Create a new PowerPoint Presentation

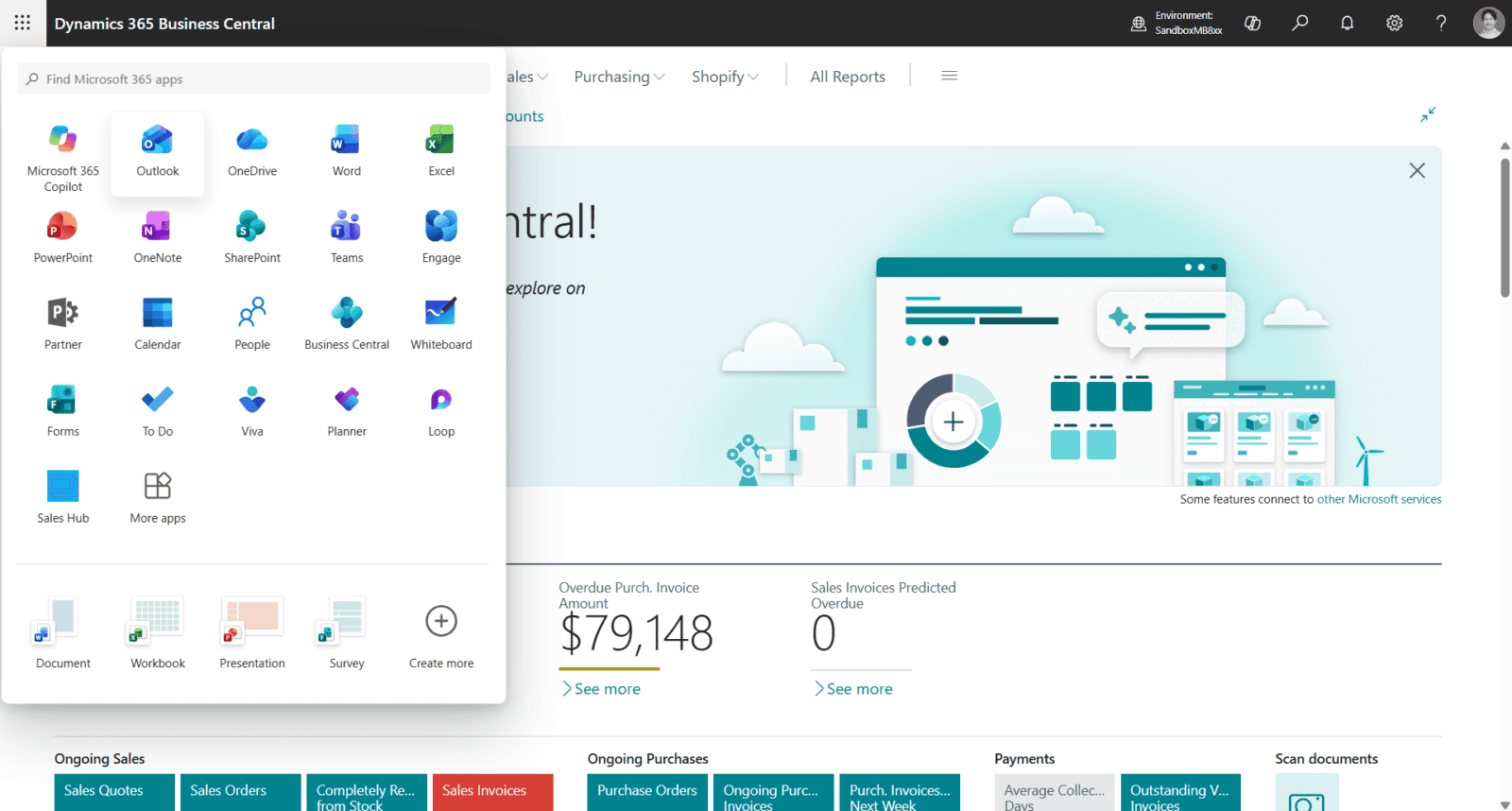[x=252, y=633]
